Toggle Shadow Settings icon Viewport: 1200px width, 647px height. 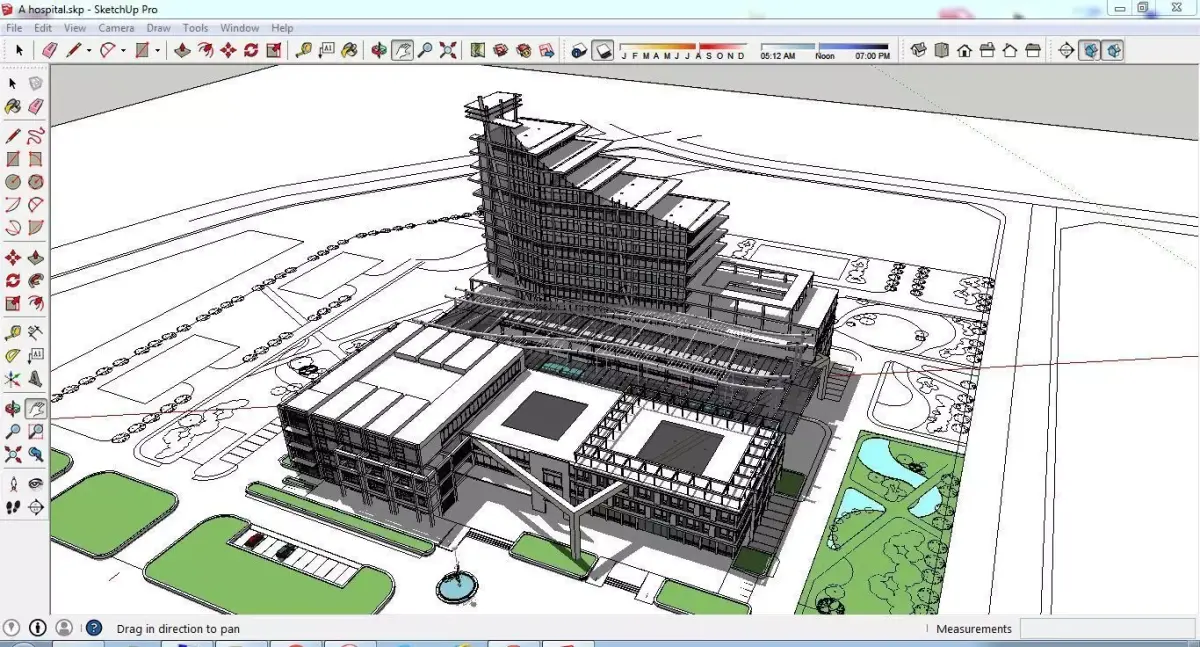[579, 50]
